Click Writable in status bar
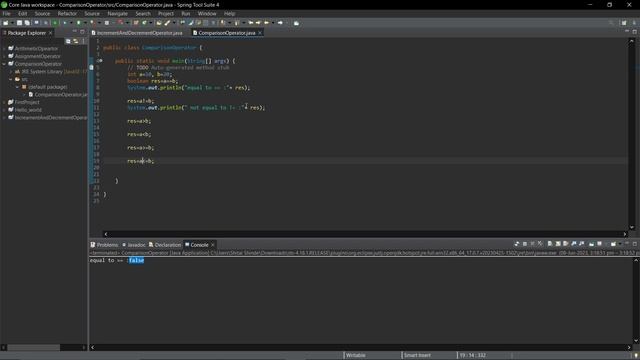640x360 pixels. tap(356, 355)
